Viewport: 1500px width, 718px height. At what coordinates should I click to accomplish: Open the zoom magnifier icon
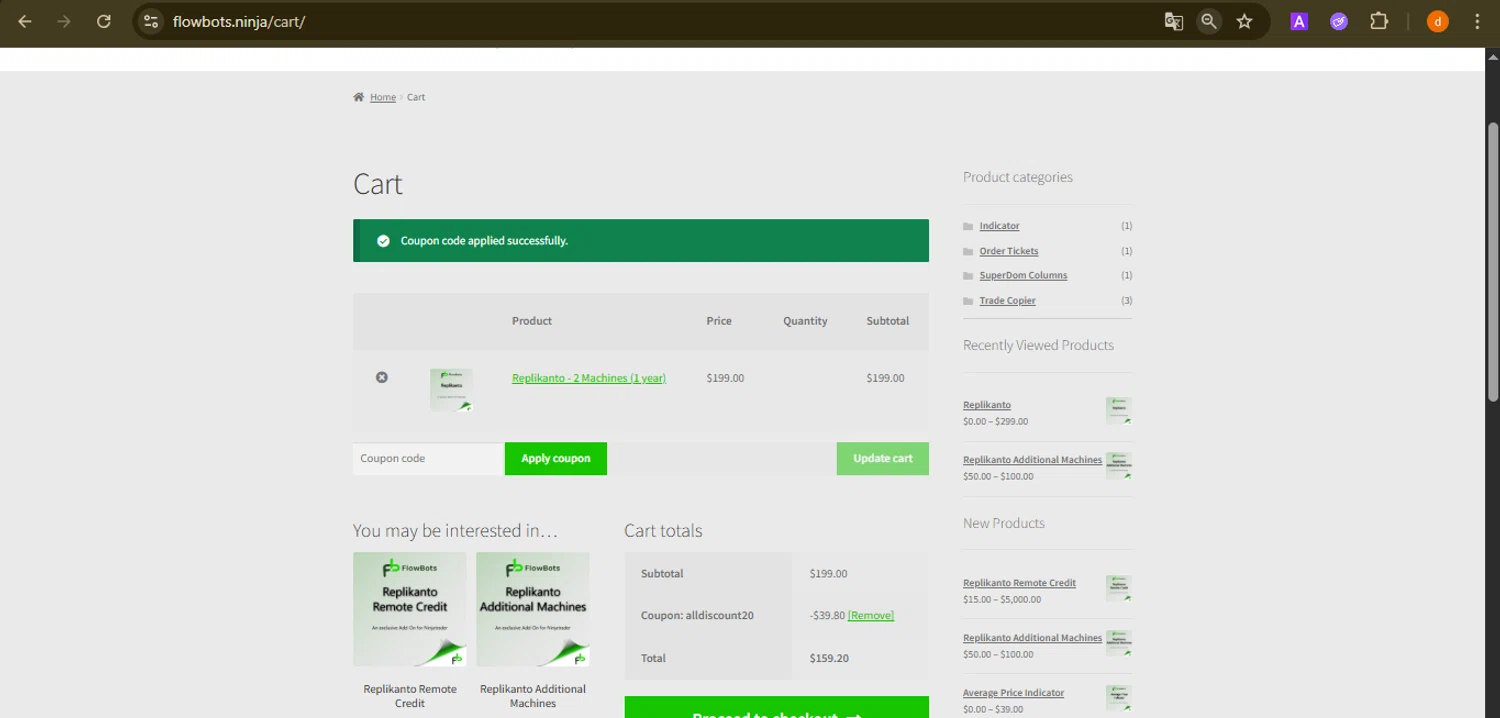(1209, 21)
